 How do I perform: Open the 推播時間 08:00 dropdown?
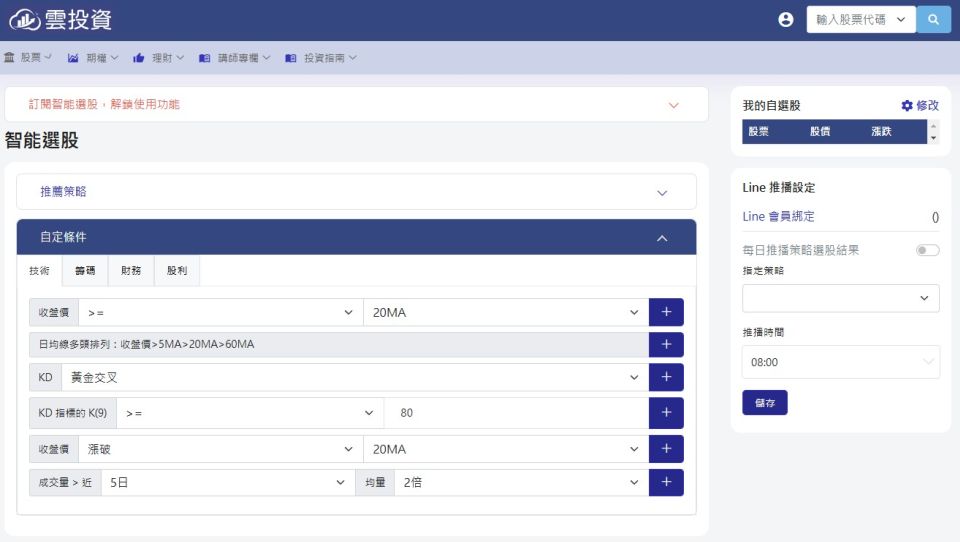(x=840, y=362)
